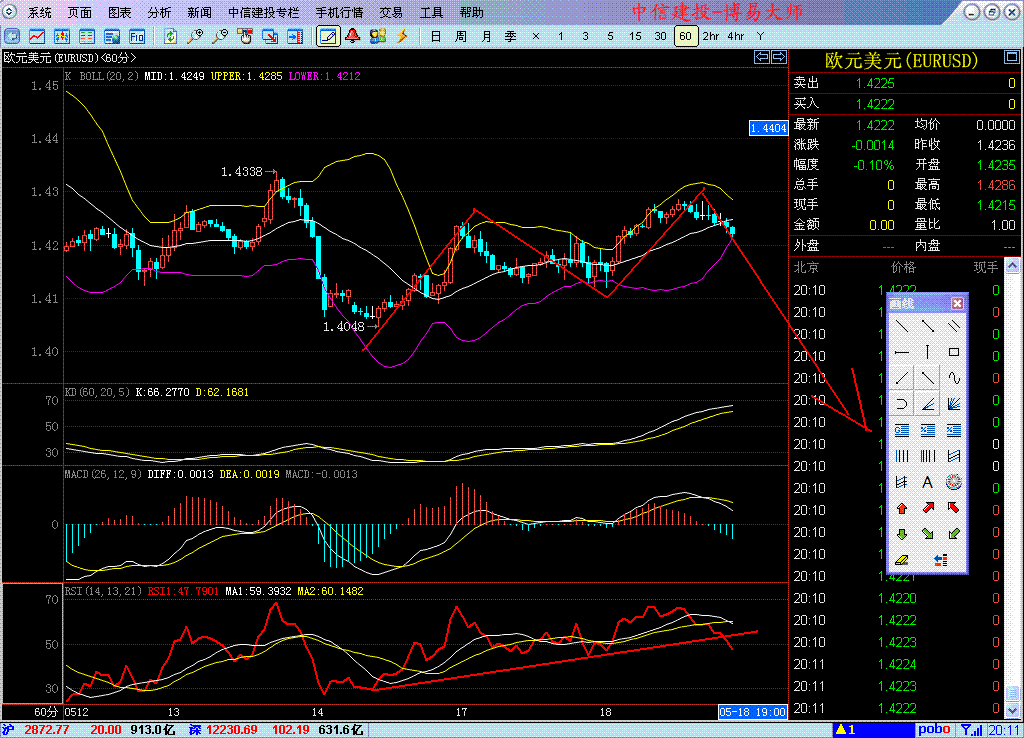1024x738 pixels.
Task: Open the quote list view icon
Action: [86, 37]
